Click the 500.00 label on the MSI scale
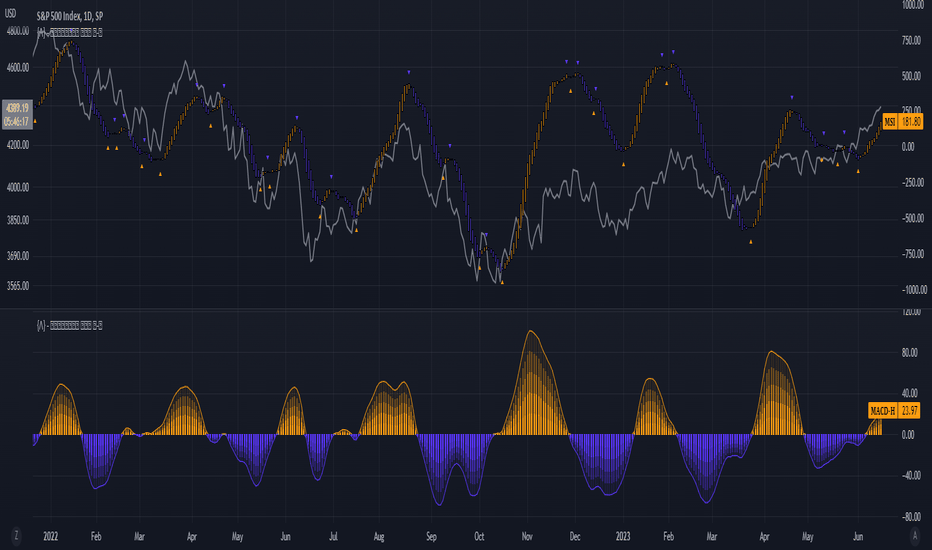The image size is (932, 550). click(x=911, y=77)
